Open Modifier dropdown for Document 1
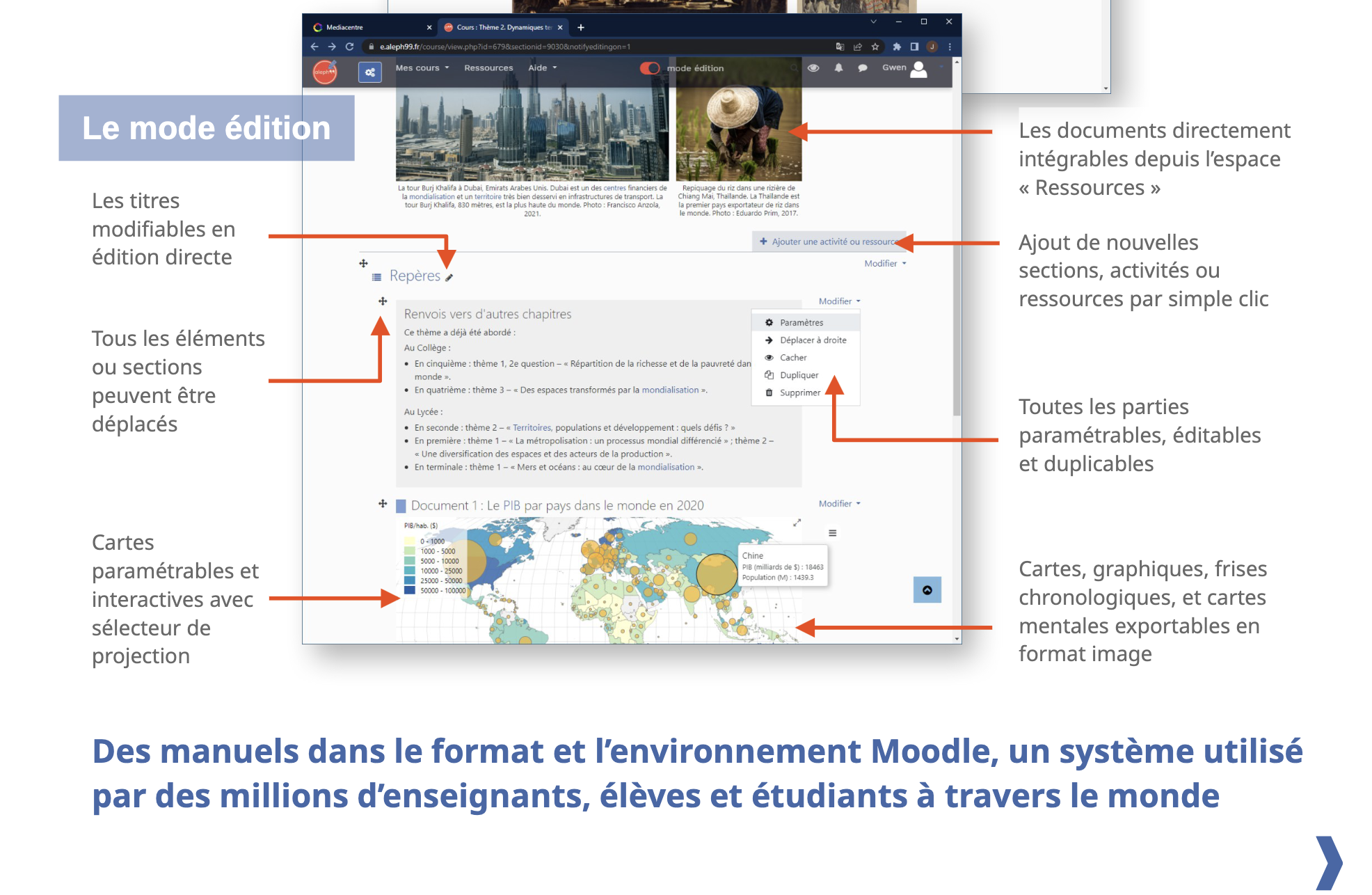 (839, 504)
